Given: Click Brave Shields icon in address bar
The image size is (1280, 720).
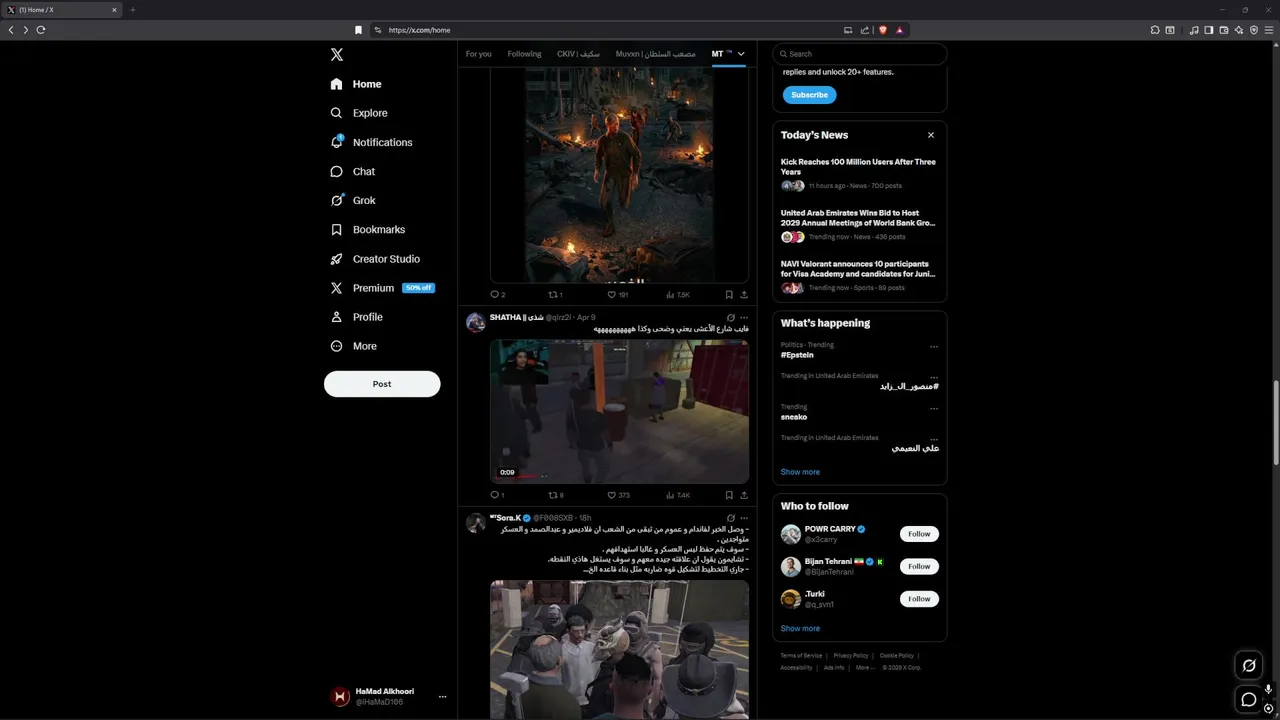Looking at the screenshot, I should tap(883, 30).
